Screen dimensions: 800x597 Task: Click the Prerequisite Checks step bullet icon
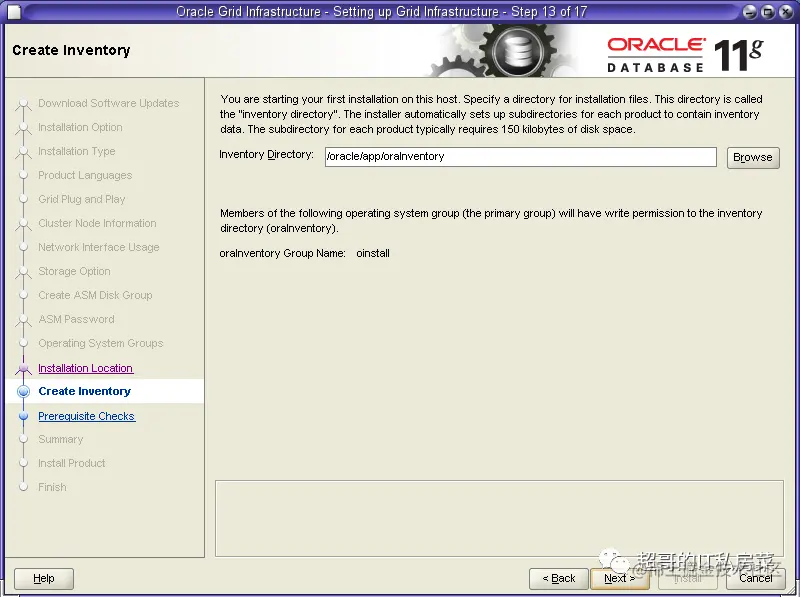23,416
